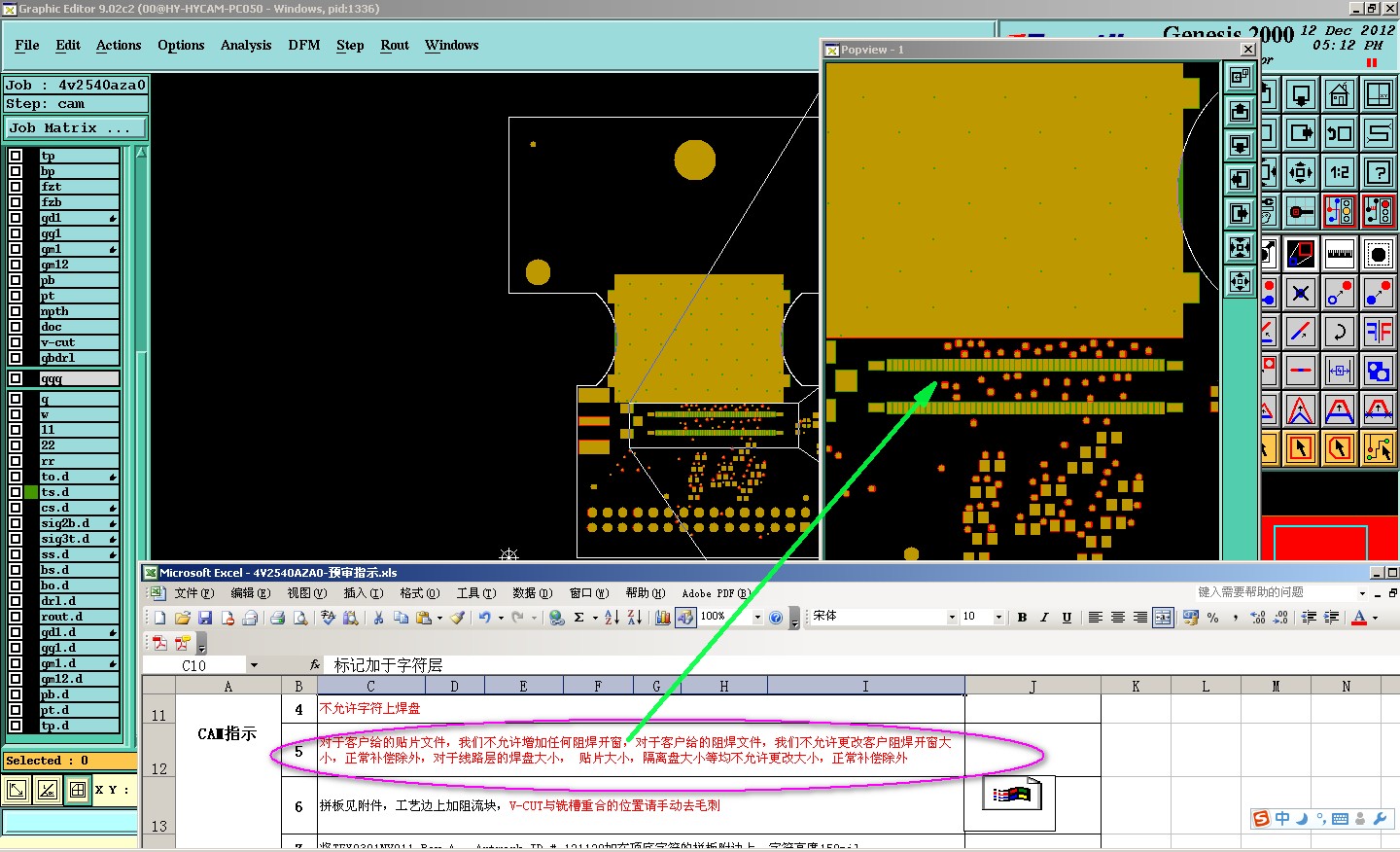Click Excel Percent Style icon
The height and width of the screenshot is (852, 1400).
click(1212, 618)
